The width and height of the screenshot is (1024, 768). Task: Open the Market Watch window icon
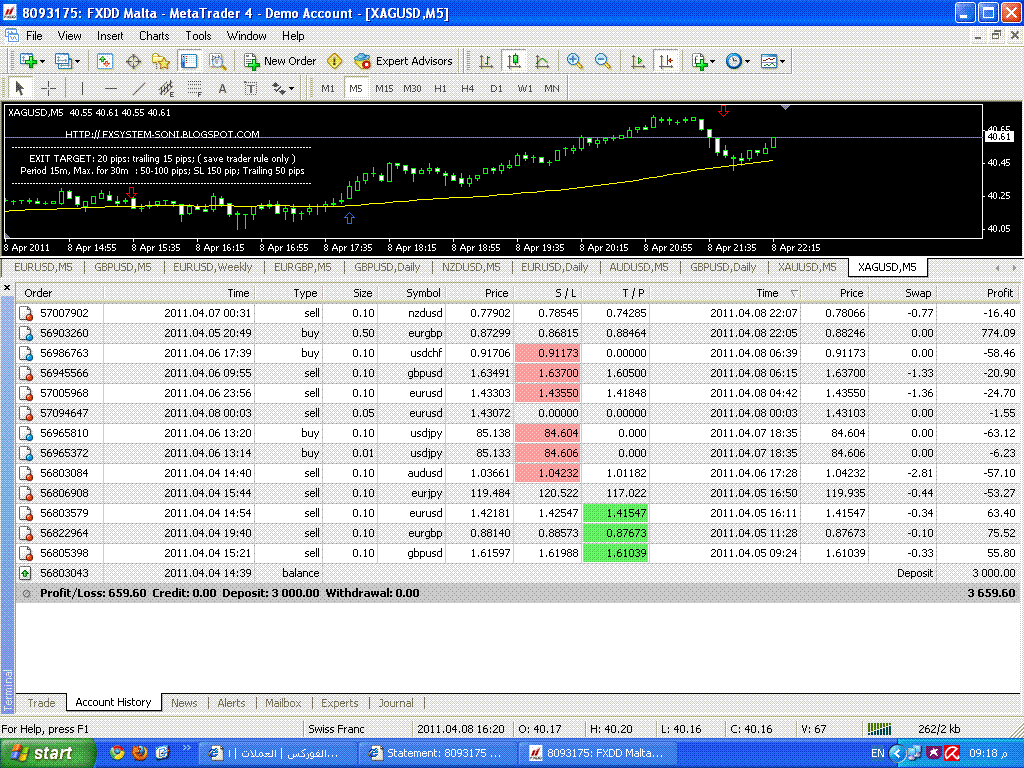(x=105, y=61)
